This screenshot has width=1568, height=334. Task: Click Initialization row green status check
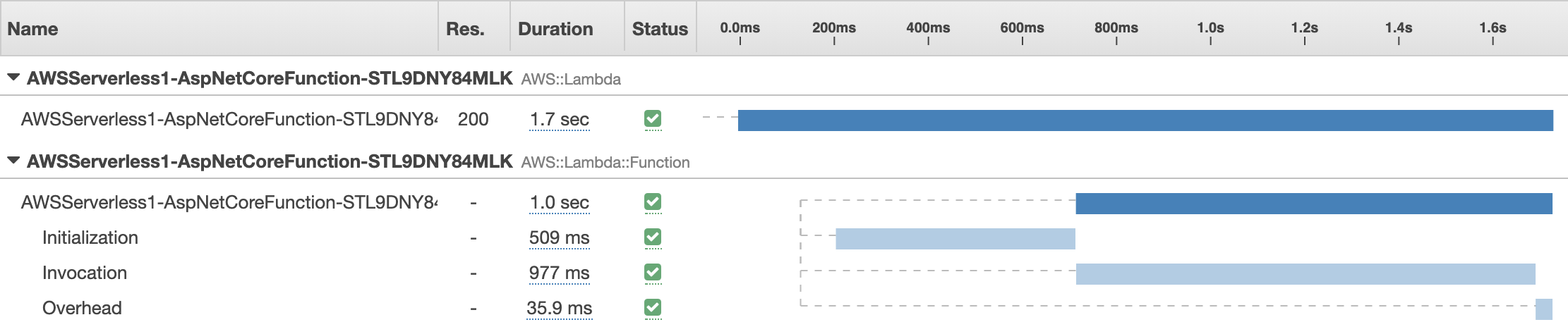coord(653,237)
